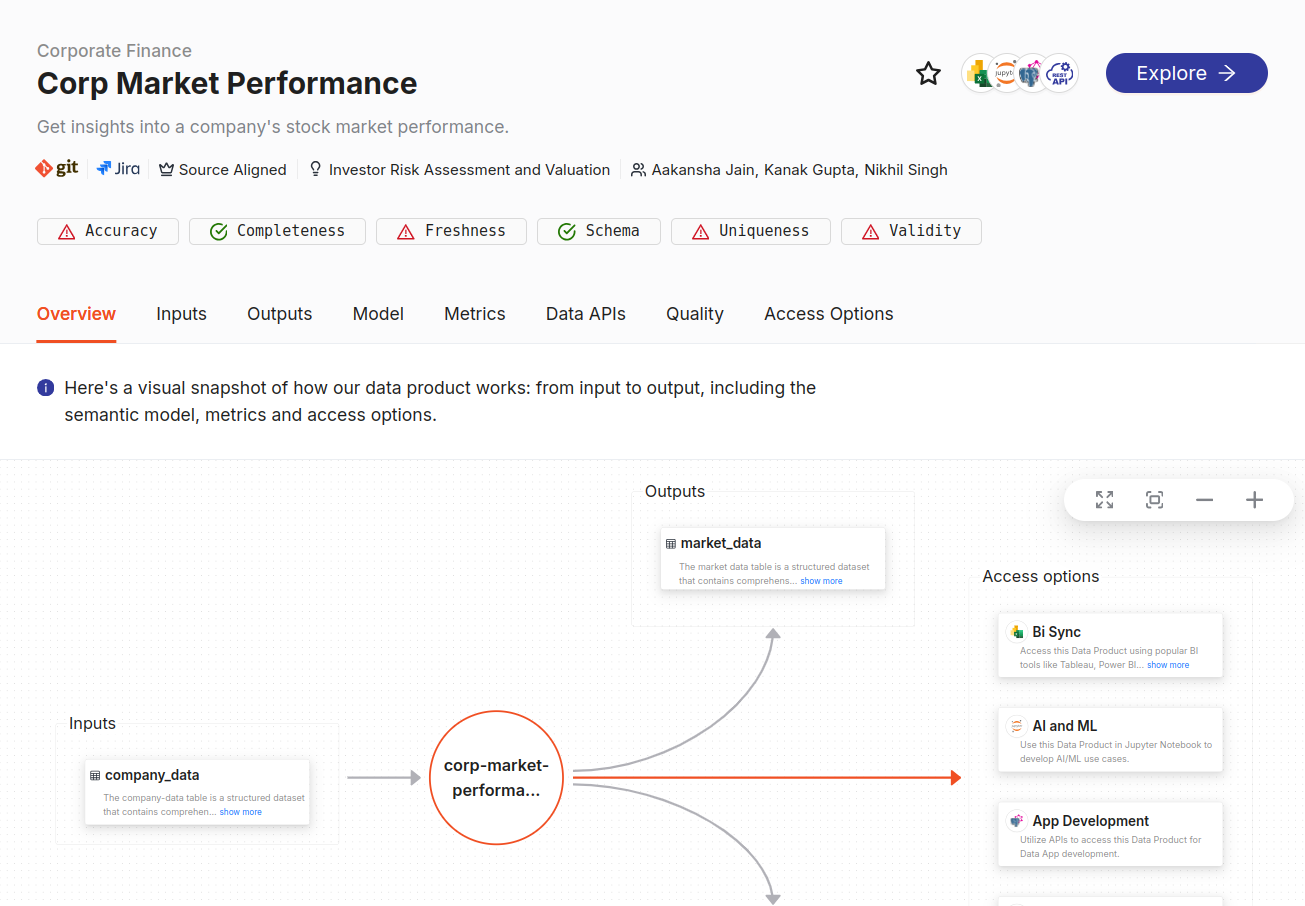1305x906 pixels.
Task: Click the Validity warning triangle icon
Action: 871,232
